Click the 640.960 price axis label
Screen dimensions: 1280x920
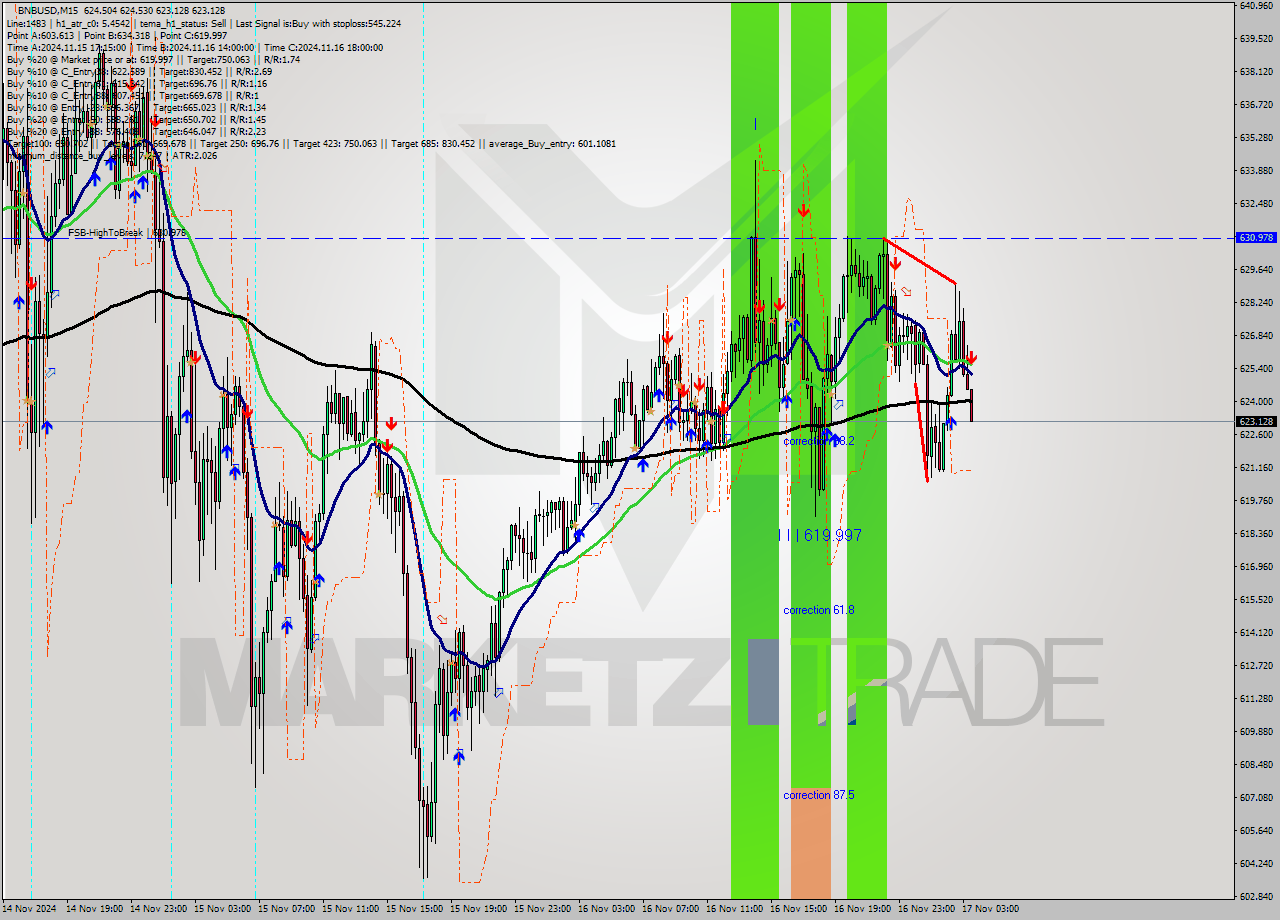1256,5
